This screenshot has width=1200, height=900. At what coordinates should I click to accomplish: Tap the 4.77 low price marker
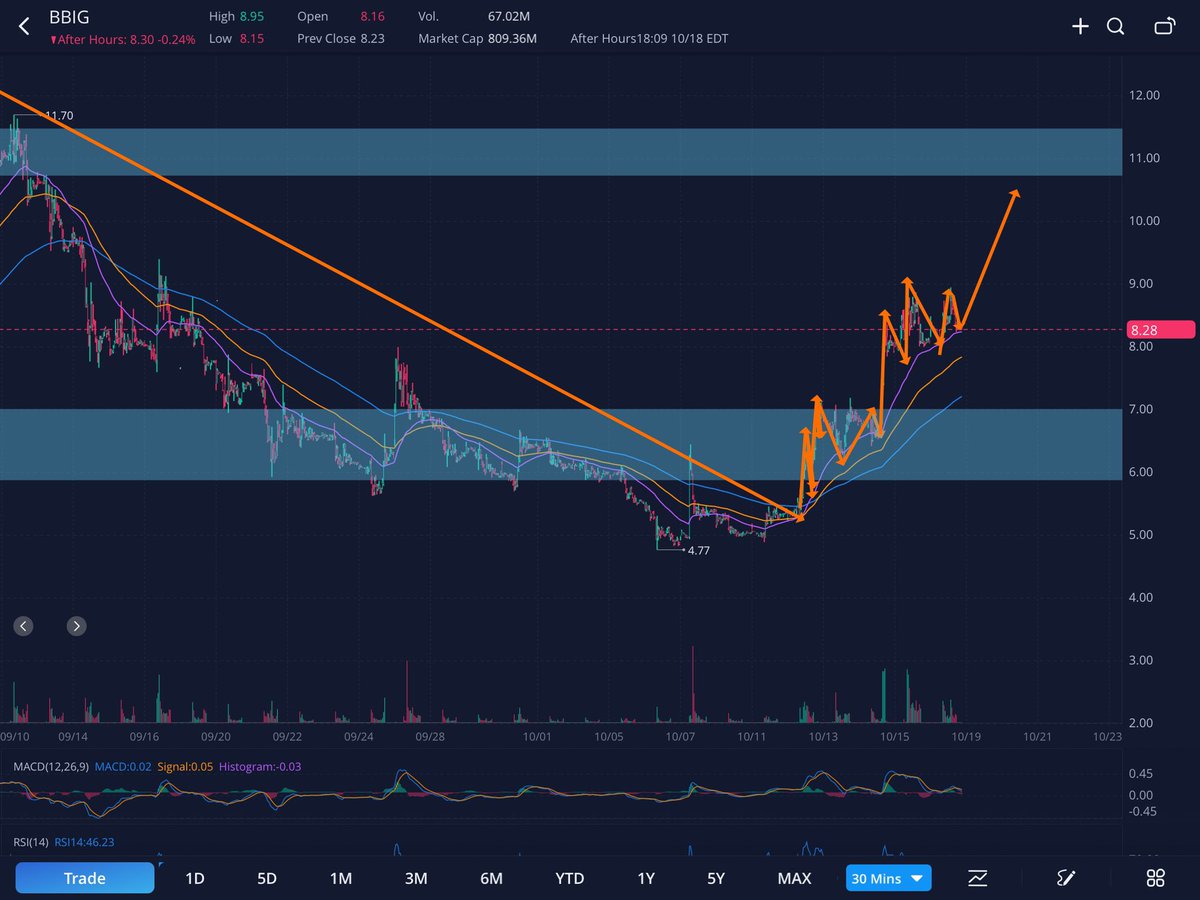697,550
